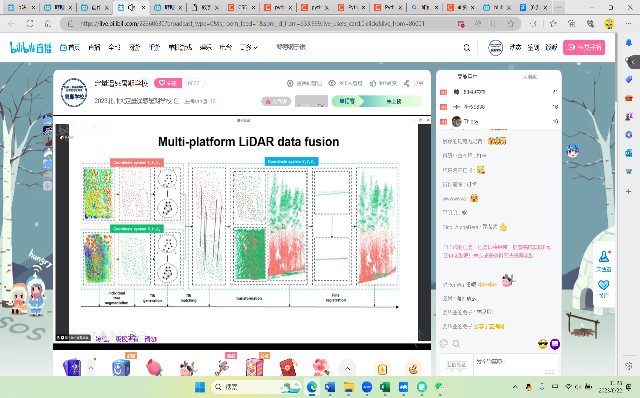This screenshot has width=640, height=398.
Task: Click the share icon above the video
Action: (407, 83)
